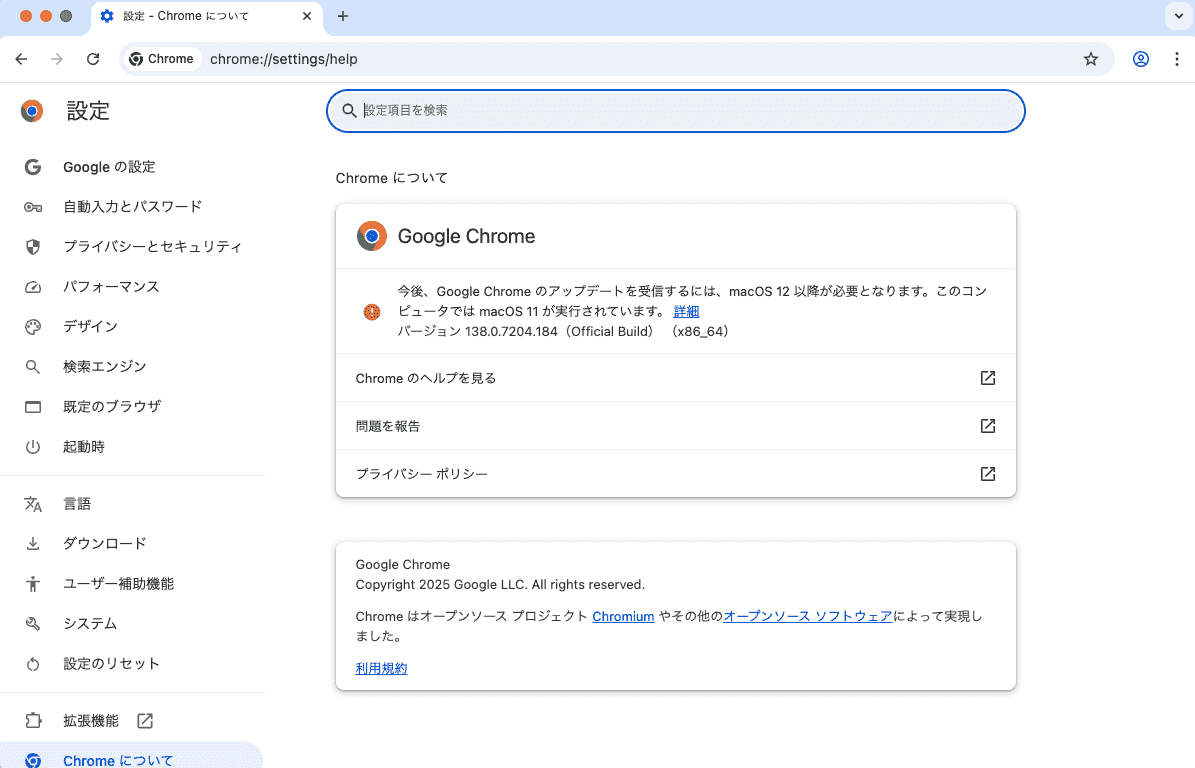Image resolution: width=1195 pixels, height=768 pixels.
Task: Click the Google Chrome logo in the about card
Action: point(372,236)
